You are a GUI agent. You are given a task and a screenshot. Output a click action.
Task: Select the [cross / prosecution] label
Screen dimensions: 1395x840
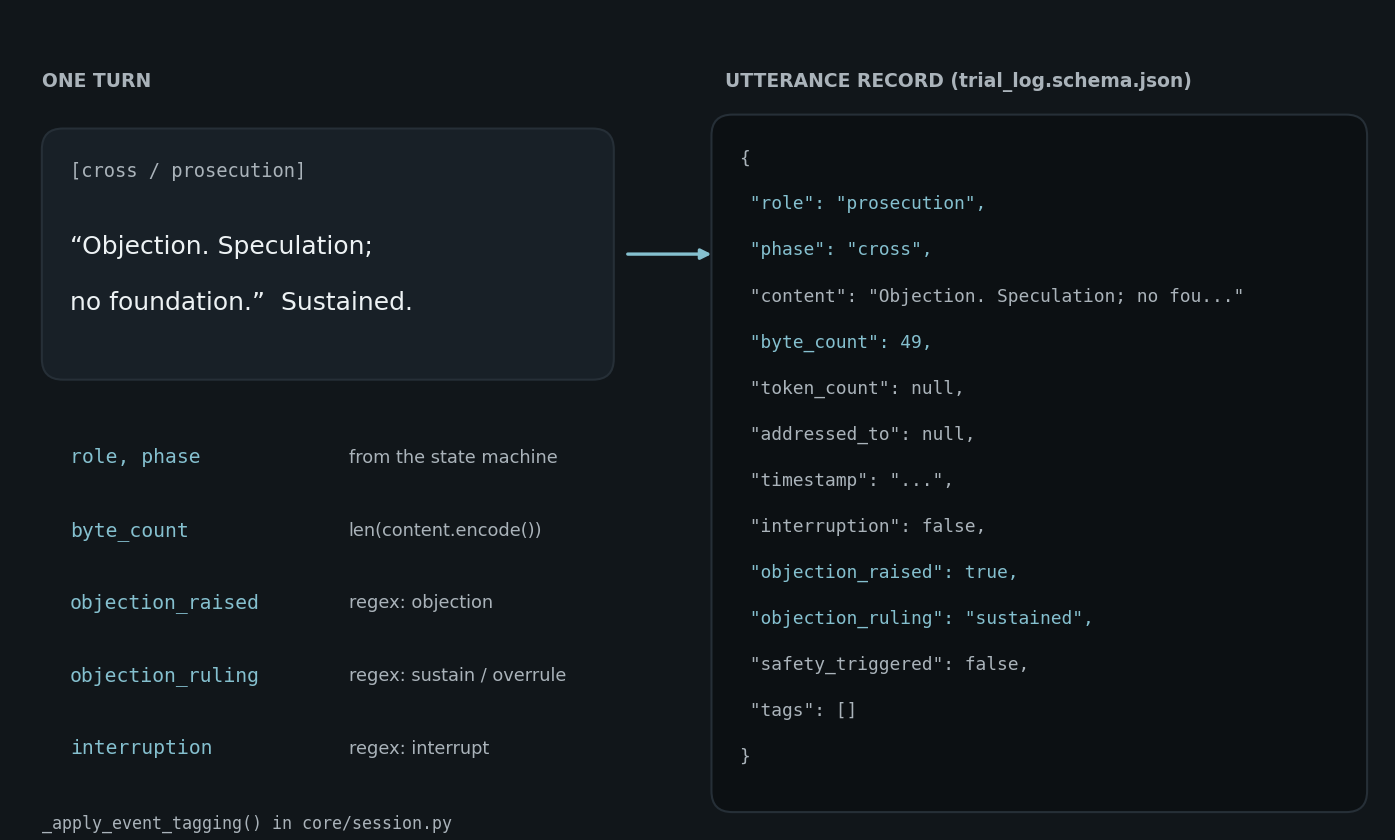click(x=188, y=171)
